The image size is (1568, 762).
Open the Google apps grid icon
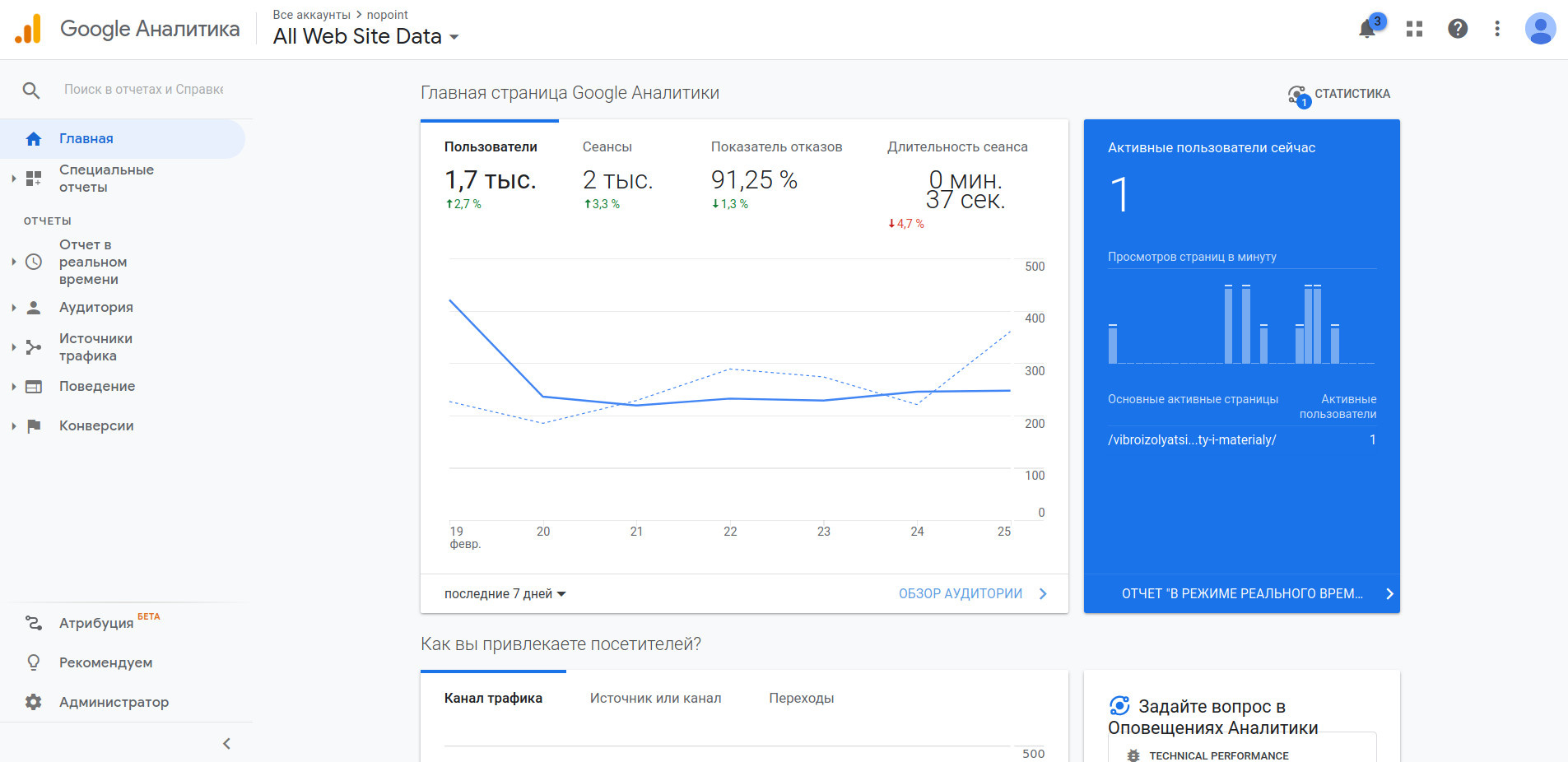click(x=1414, y=30)
